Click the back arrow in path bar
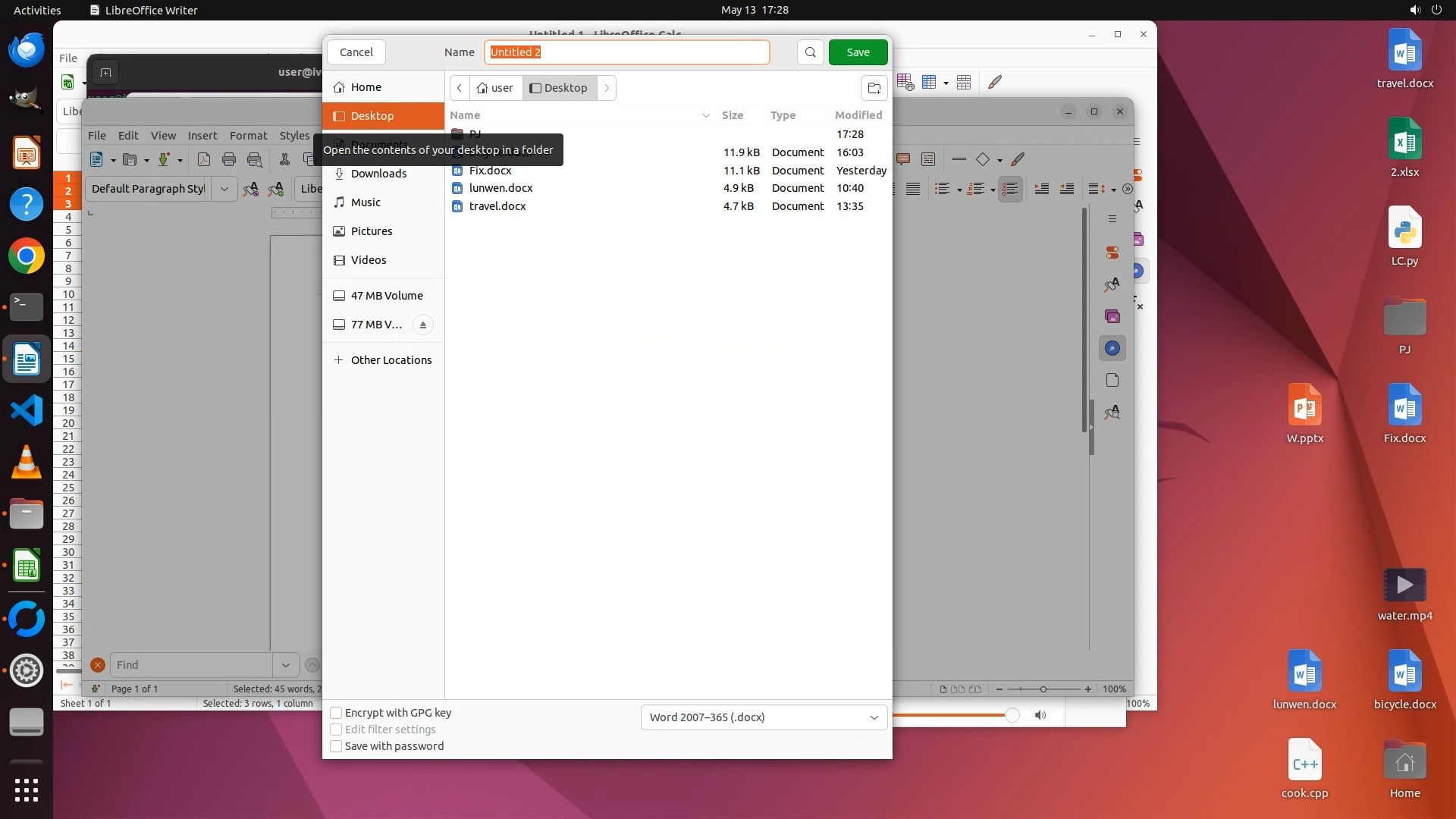The image size is (1456, 819). 460,88
